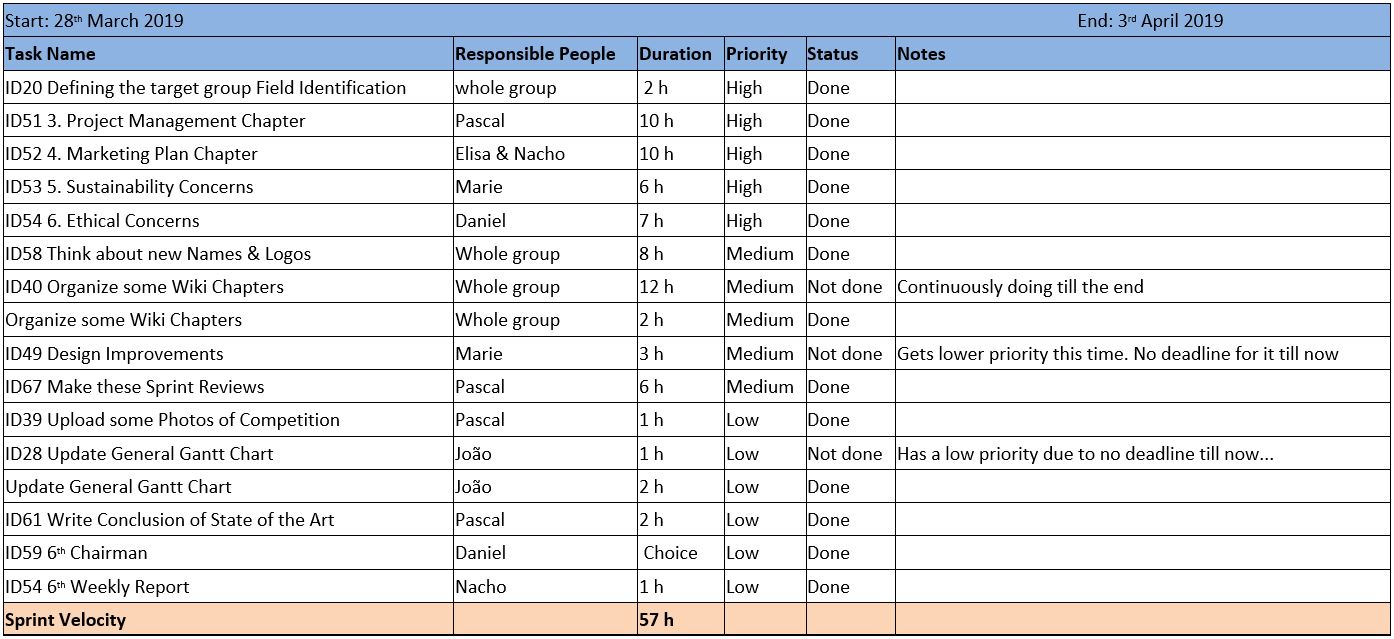Image resolution: width=1394 pixels, height=639 pixels.
Task: Click the Elisa & Nacho cell
Action: (545, 154)
